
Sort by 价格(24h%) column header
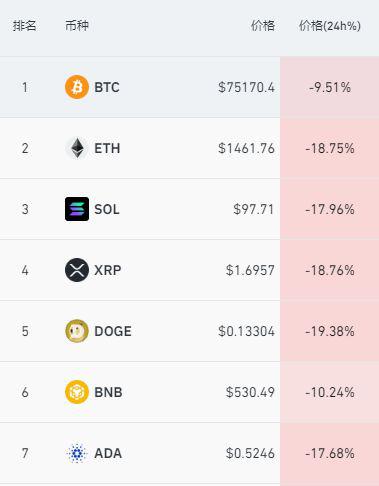tap(329, 26)
